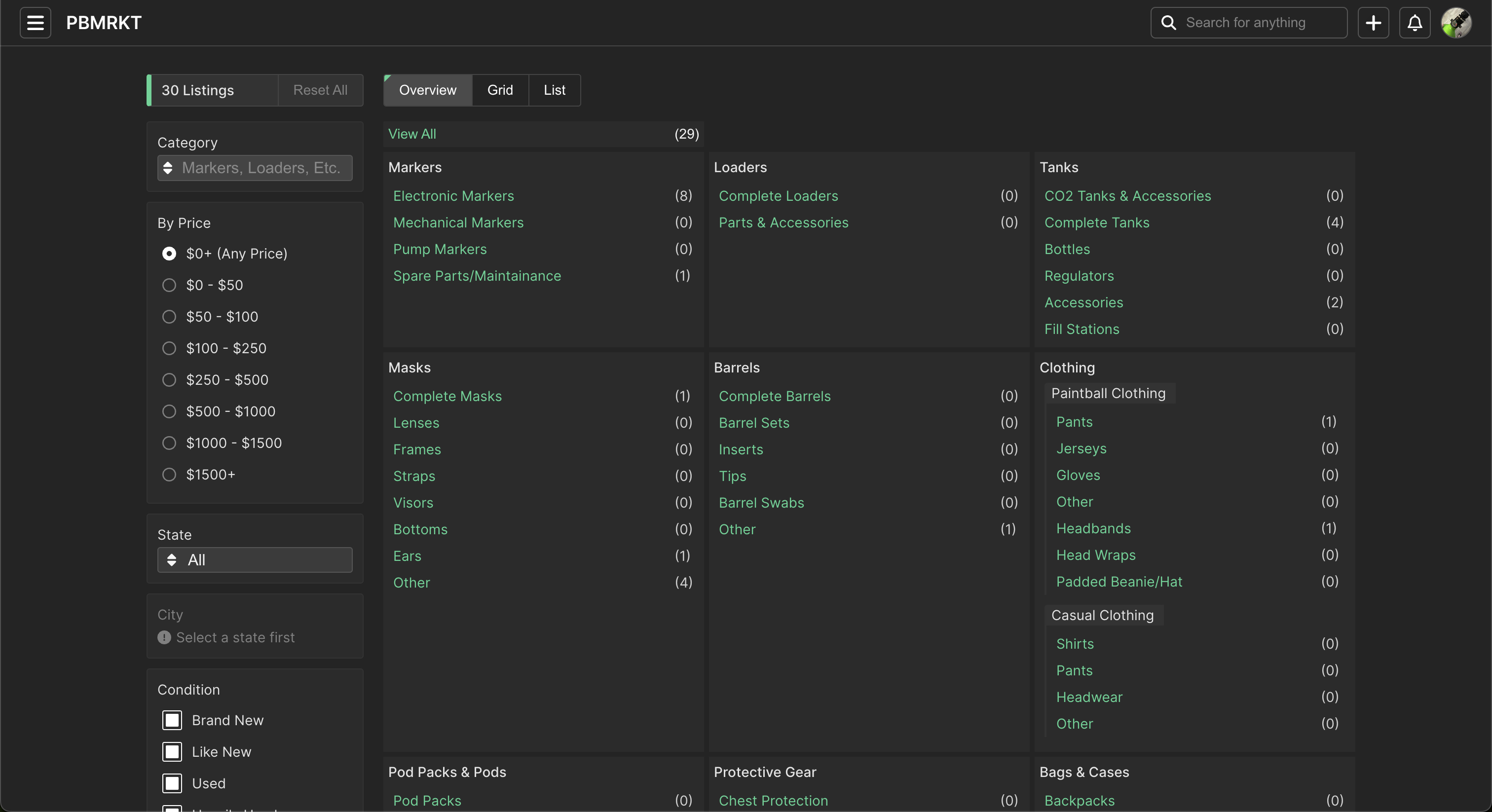Select $0 - $50 price range

[x=169, y=285]
